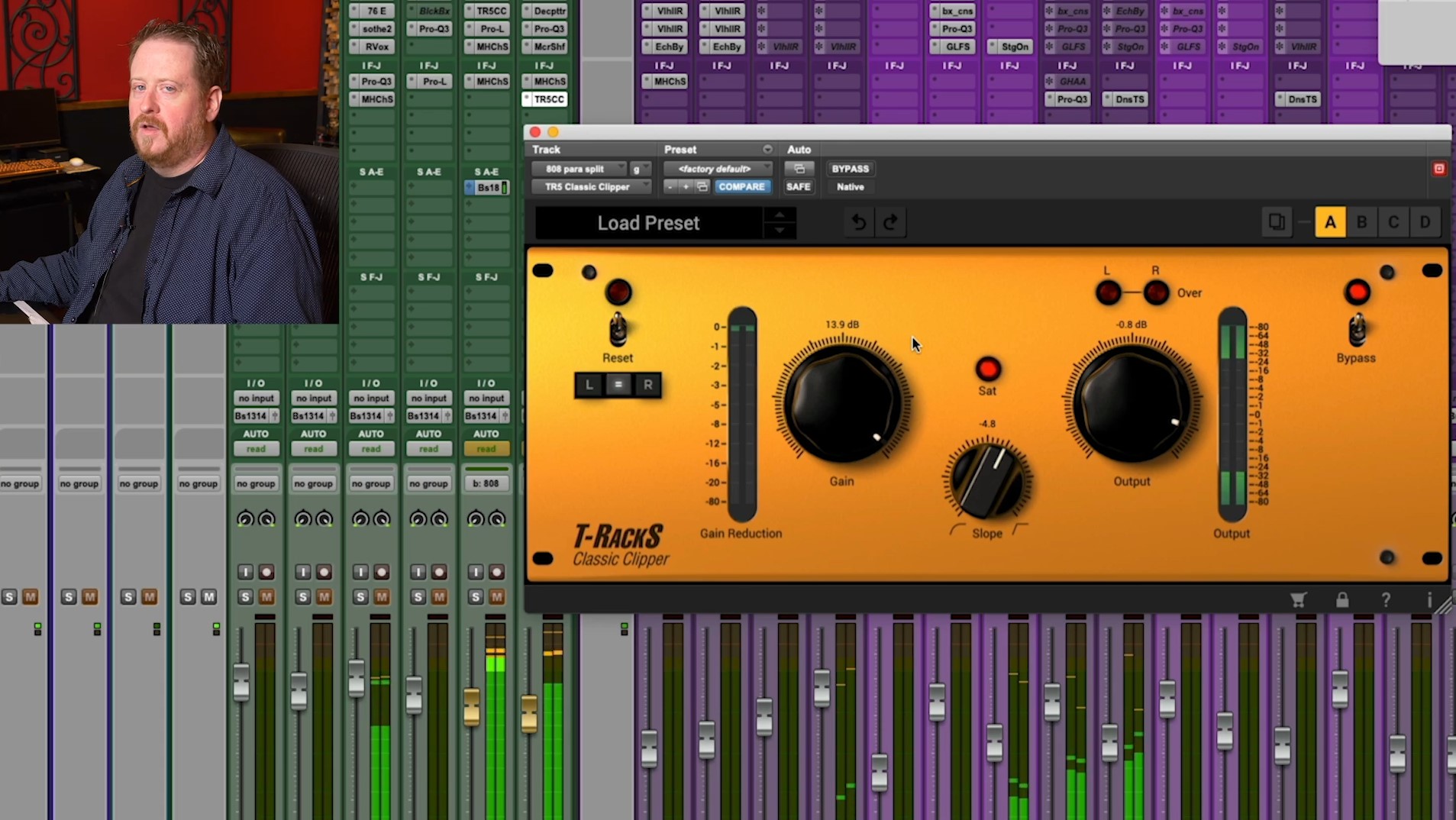Step to next preset with down arrow
Viewport: 1456px width, 820px height.
tap(780, 230)
